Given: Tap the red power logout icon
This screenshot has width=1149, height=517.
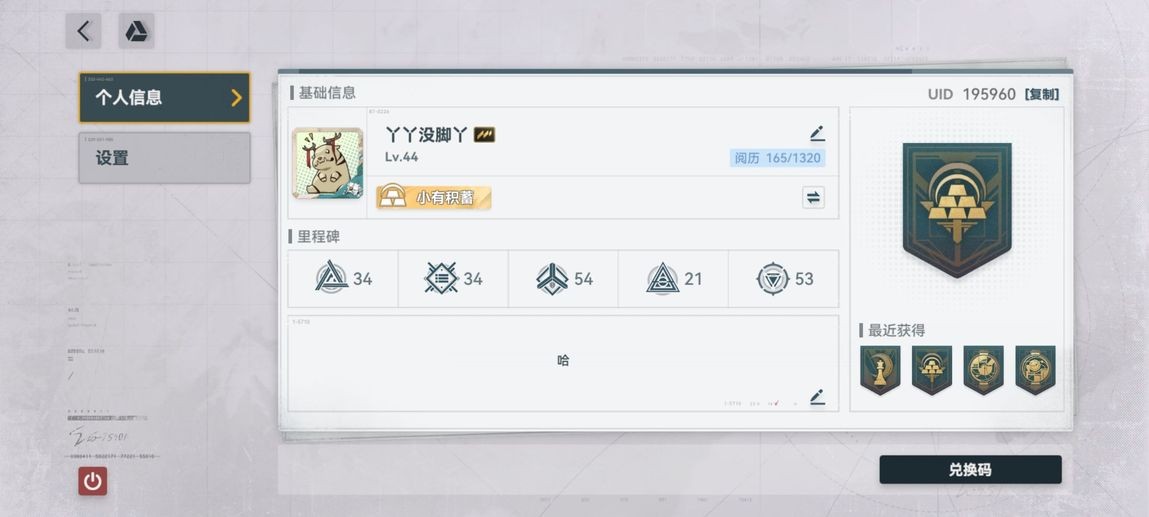Looking at the screenshot, I should click(x=93, y=481).
